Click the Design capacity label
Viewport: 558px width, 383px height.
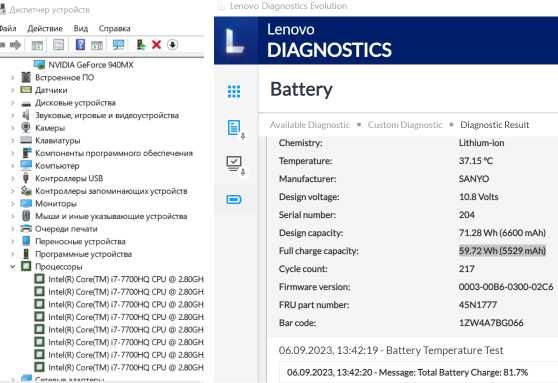click(x=311, y=233)
